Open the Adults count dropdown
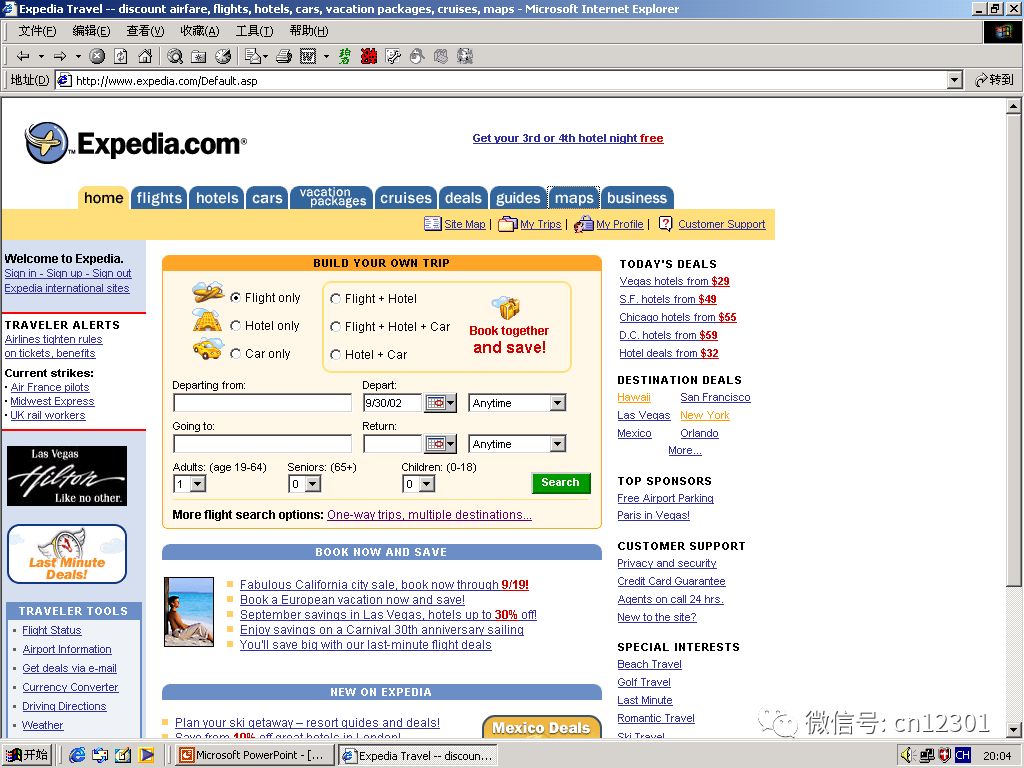This screenshot has width=1024, height=768. 190,484
